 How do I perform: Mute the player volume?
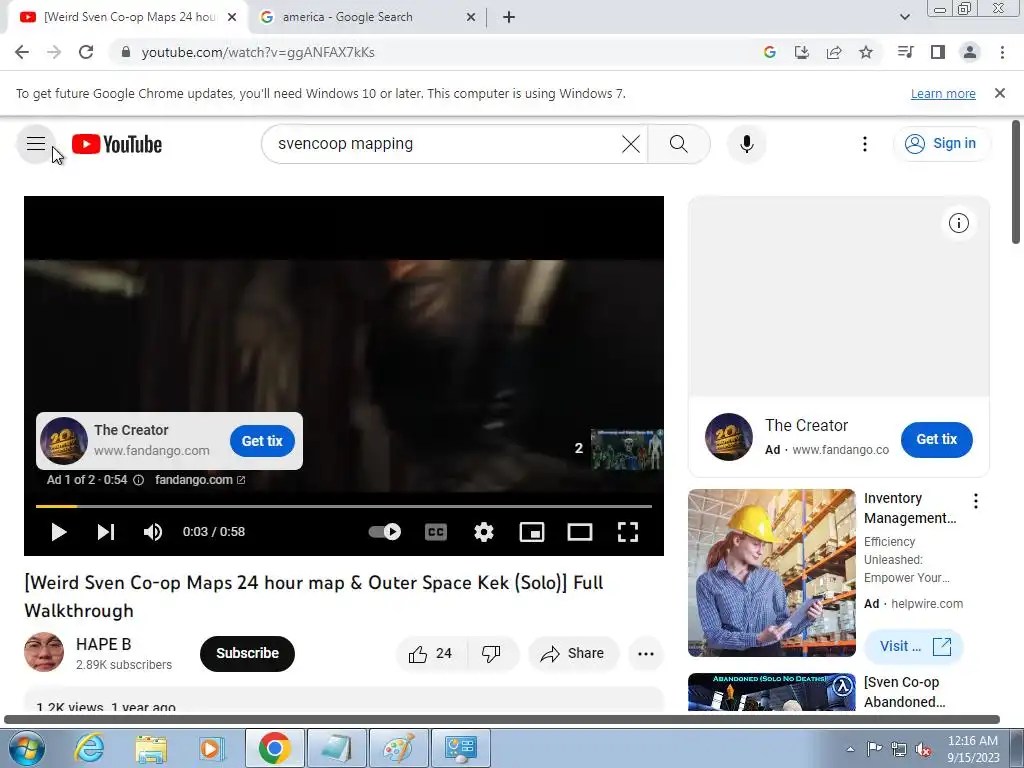[153, 532]
